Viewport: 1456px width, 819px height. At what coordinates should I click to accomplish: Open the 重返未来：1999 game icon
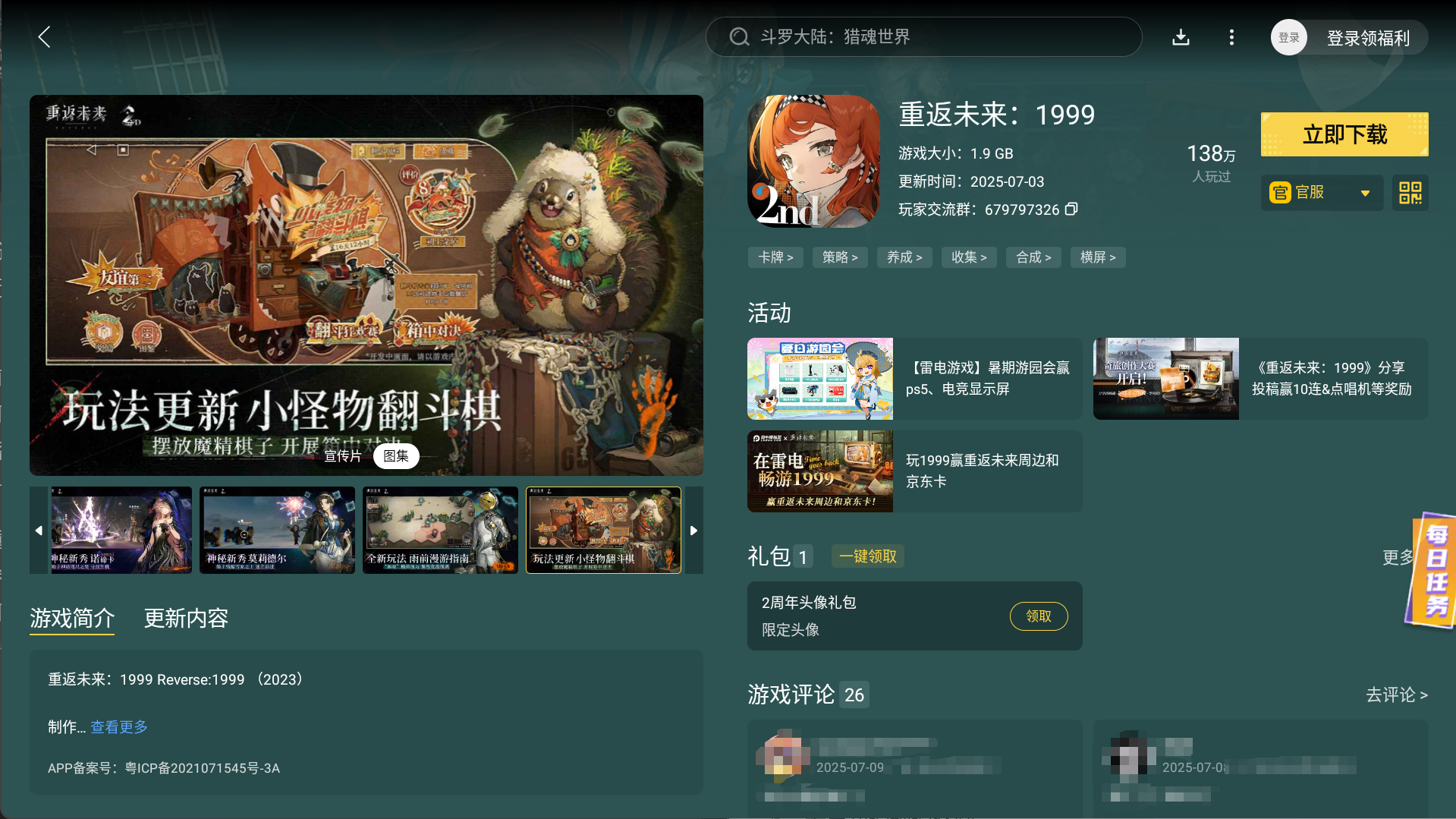813,161
